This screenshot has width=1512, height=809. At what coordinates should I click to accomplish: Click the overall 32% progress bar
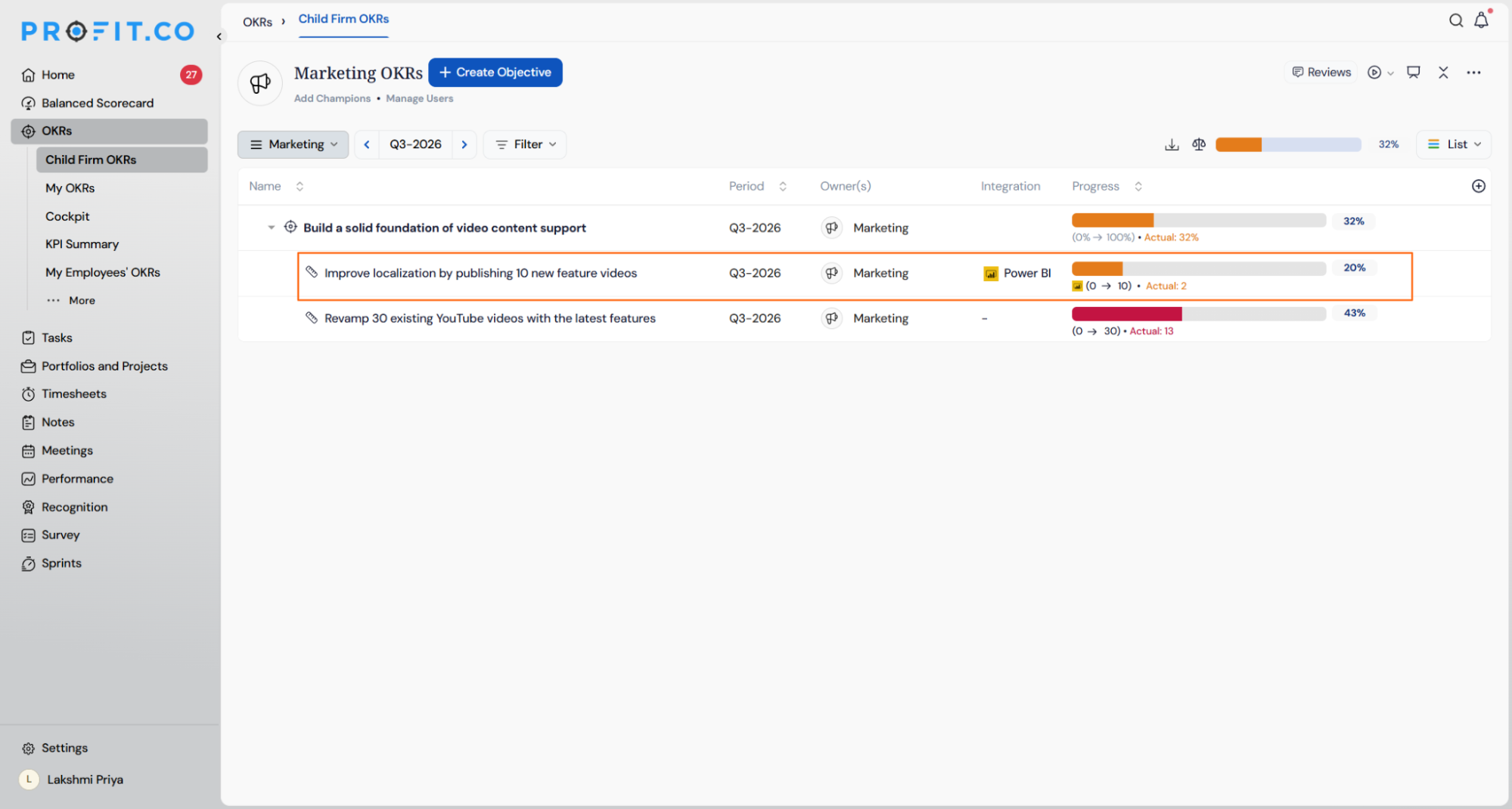click(x=1288, y=144)
